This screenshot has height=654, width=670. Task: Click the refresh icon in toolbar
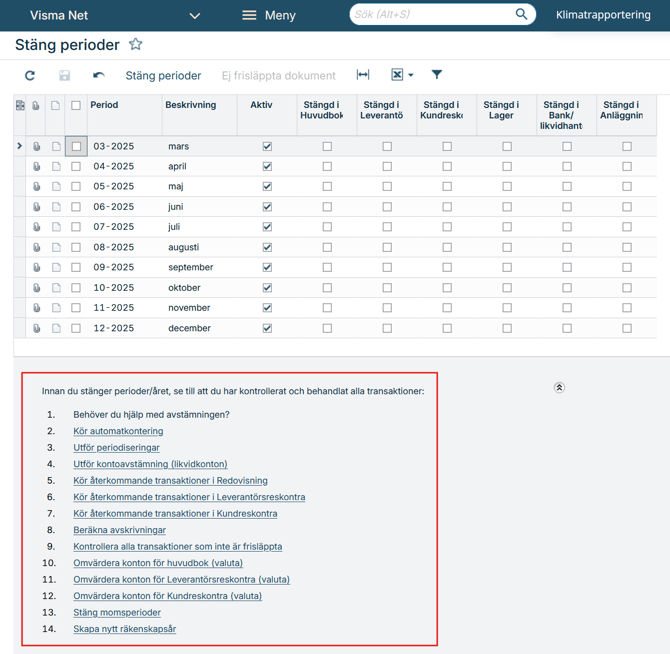[x=30, y=76]
